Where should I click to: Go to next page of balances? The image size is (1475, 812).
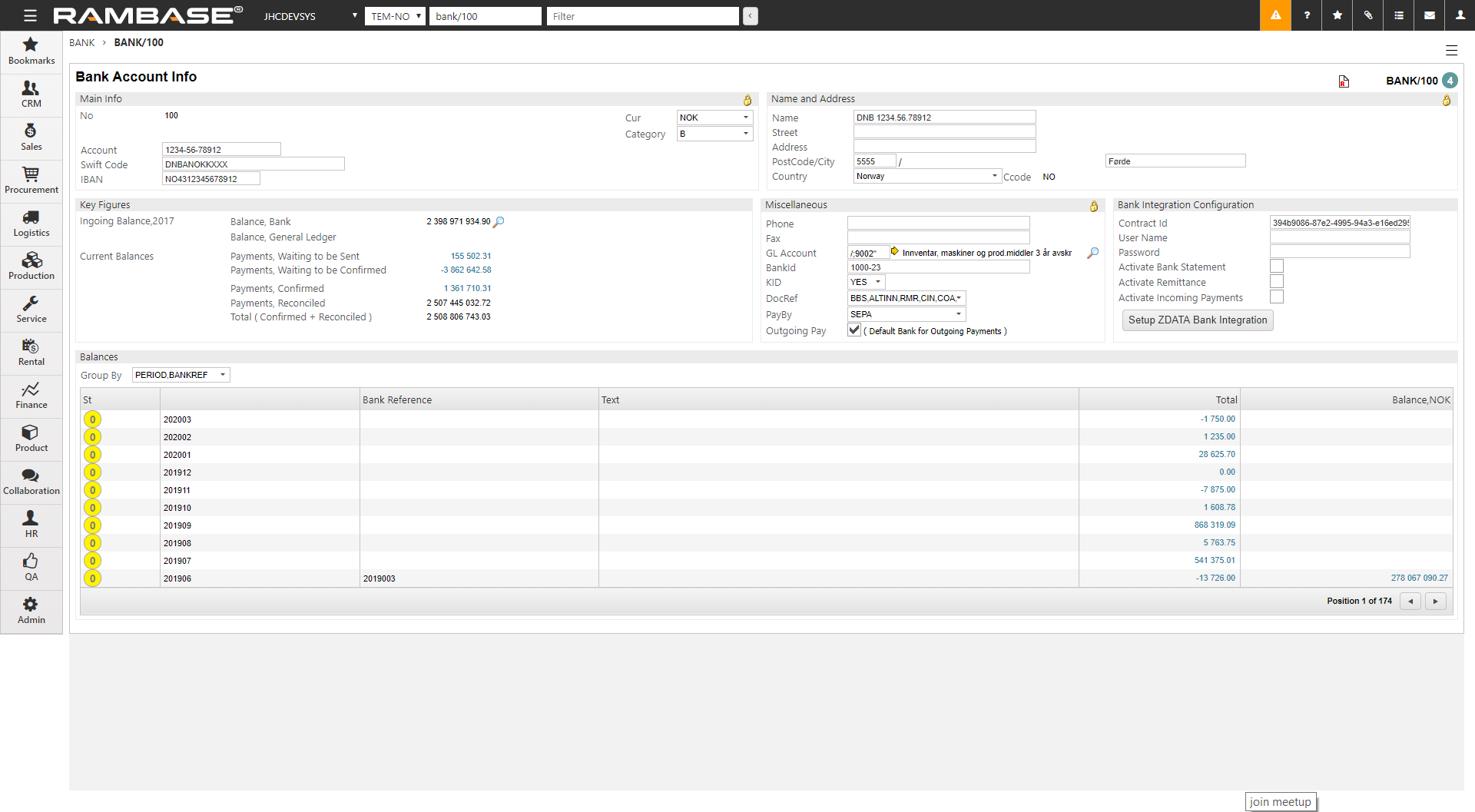[x=1435, y=602]
